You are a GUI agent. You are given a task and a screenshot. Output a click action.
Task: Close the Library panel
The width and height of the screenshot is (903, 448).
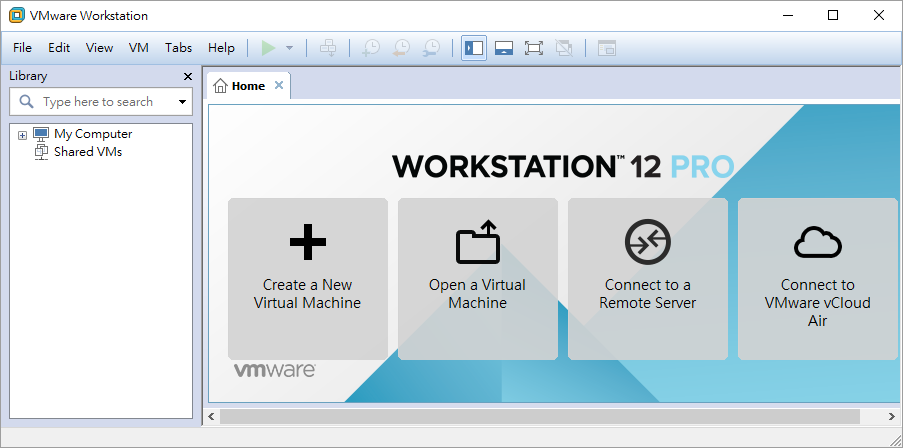[x=188, y=77]
